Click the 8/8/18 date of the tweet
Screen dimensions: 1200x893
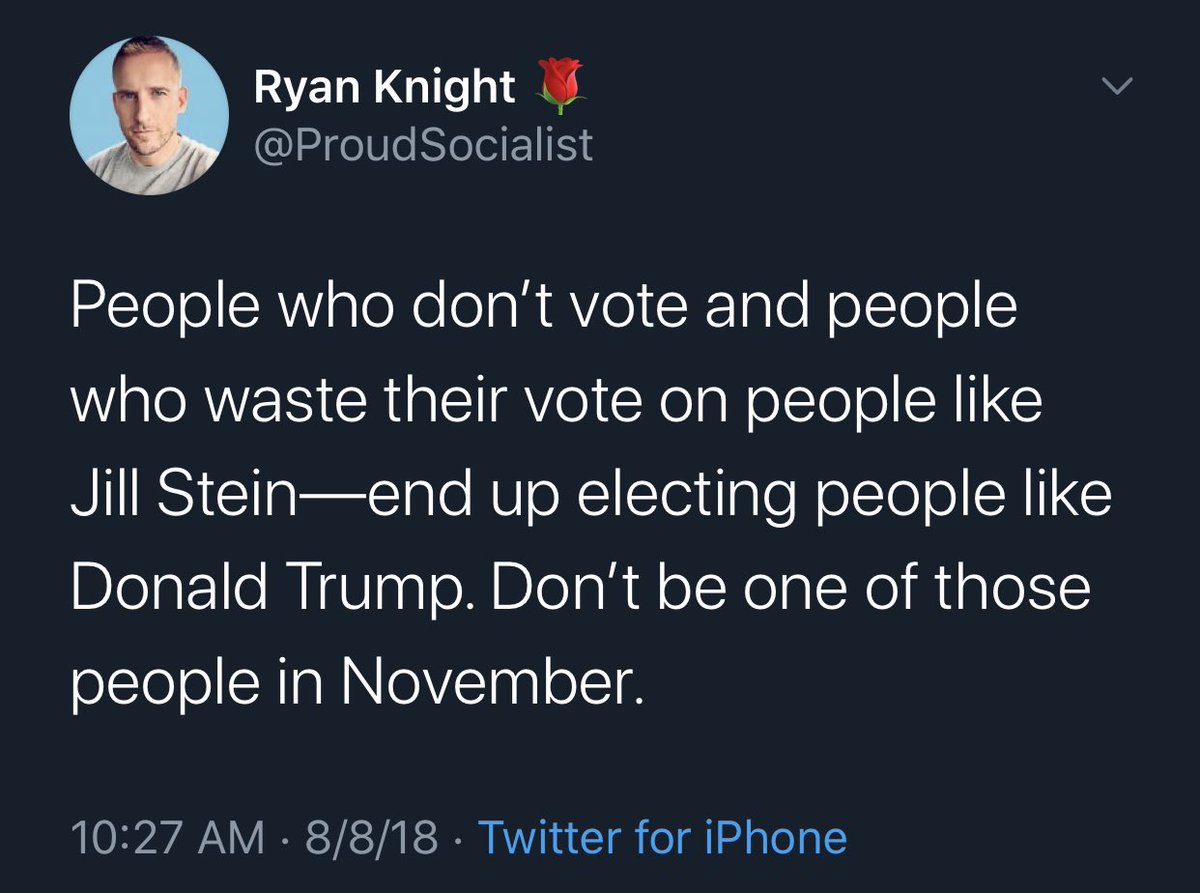tap(371, 837)
